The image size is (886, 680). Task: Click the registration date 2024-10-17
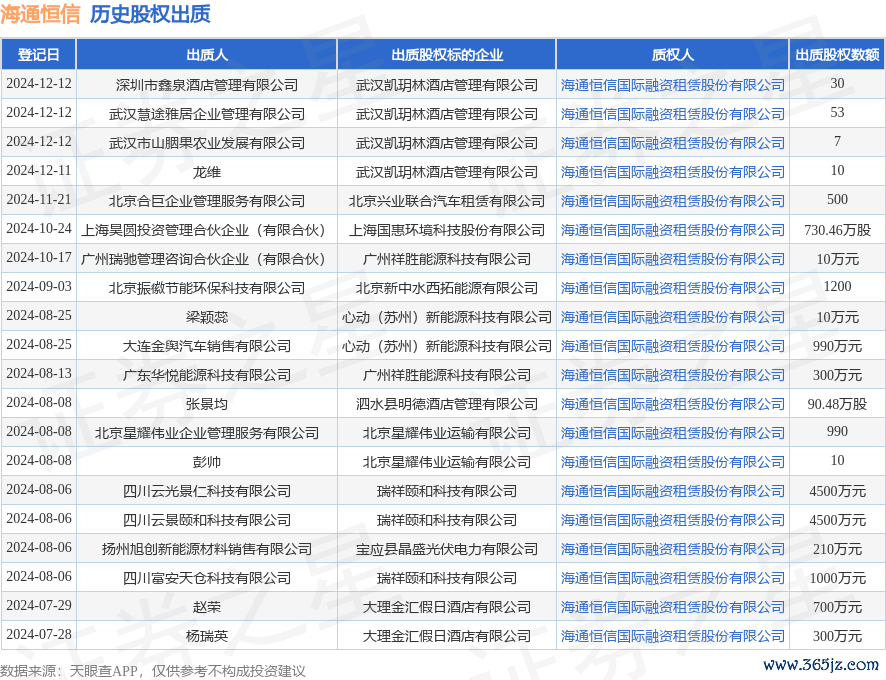pyautogui.click(x=39, y=257)
